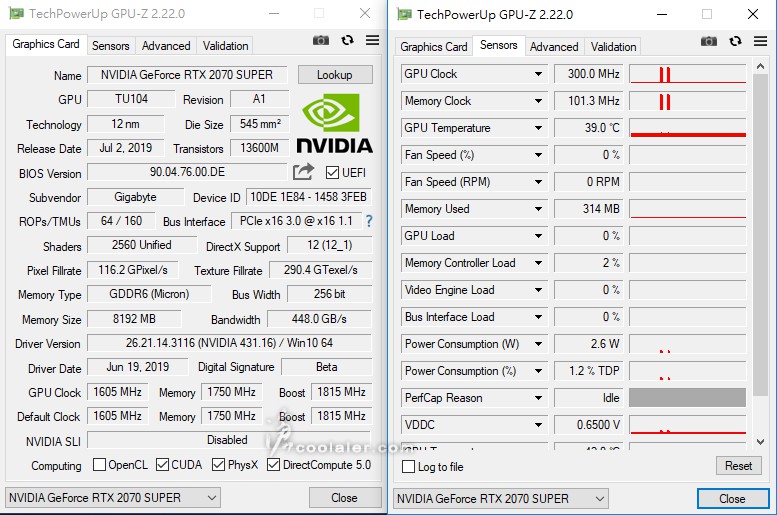The height and width of the screenshot is (515, 777).
Task: Click the NVIDIA logo image
Action: 334,124
